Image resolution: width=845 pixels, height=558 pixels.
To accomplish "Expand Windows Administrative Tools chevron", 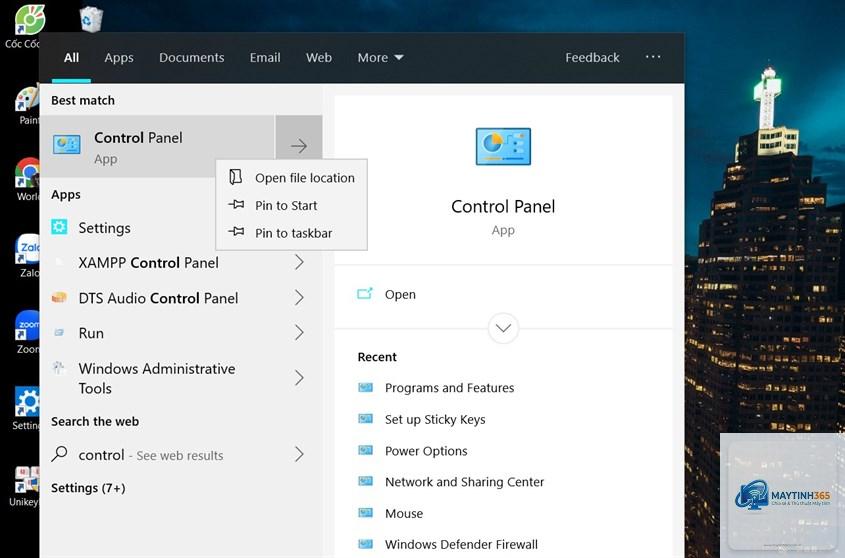I will click(300, 378).
